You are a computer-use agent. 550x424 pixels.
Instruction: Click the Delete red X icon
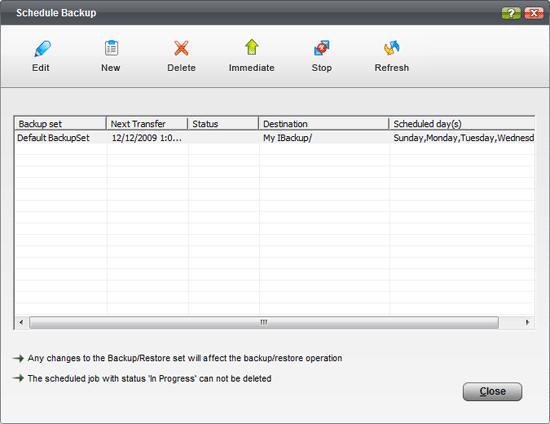click(181, 48)
